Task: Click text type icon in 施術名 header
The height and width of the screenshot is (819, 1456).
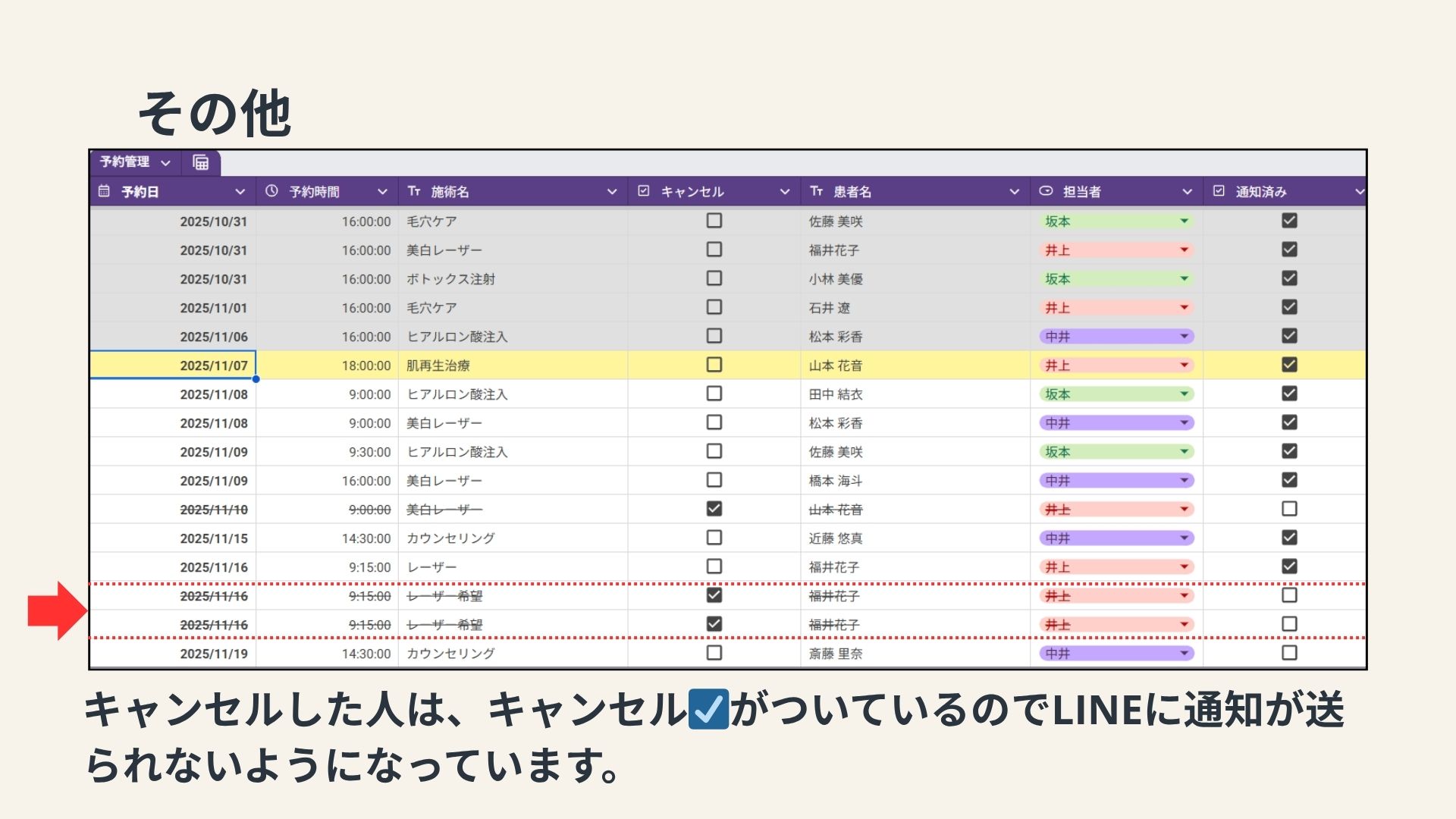Action: [x=413, y=191]
